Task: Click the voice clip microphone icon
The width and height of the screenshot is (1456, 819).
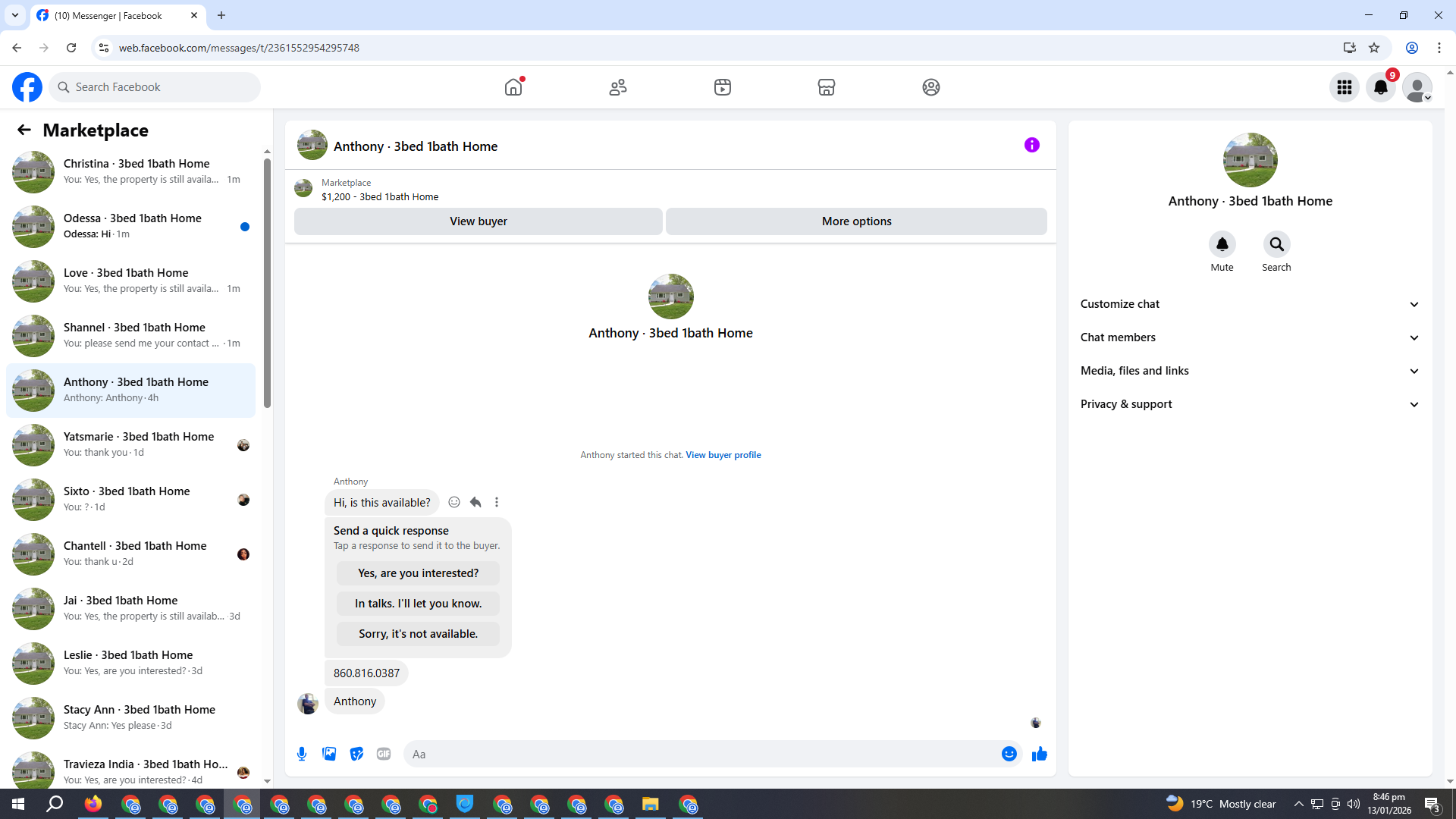Action: coord(302,754)
